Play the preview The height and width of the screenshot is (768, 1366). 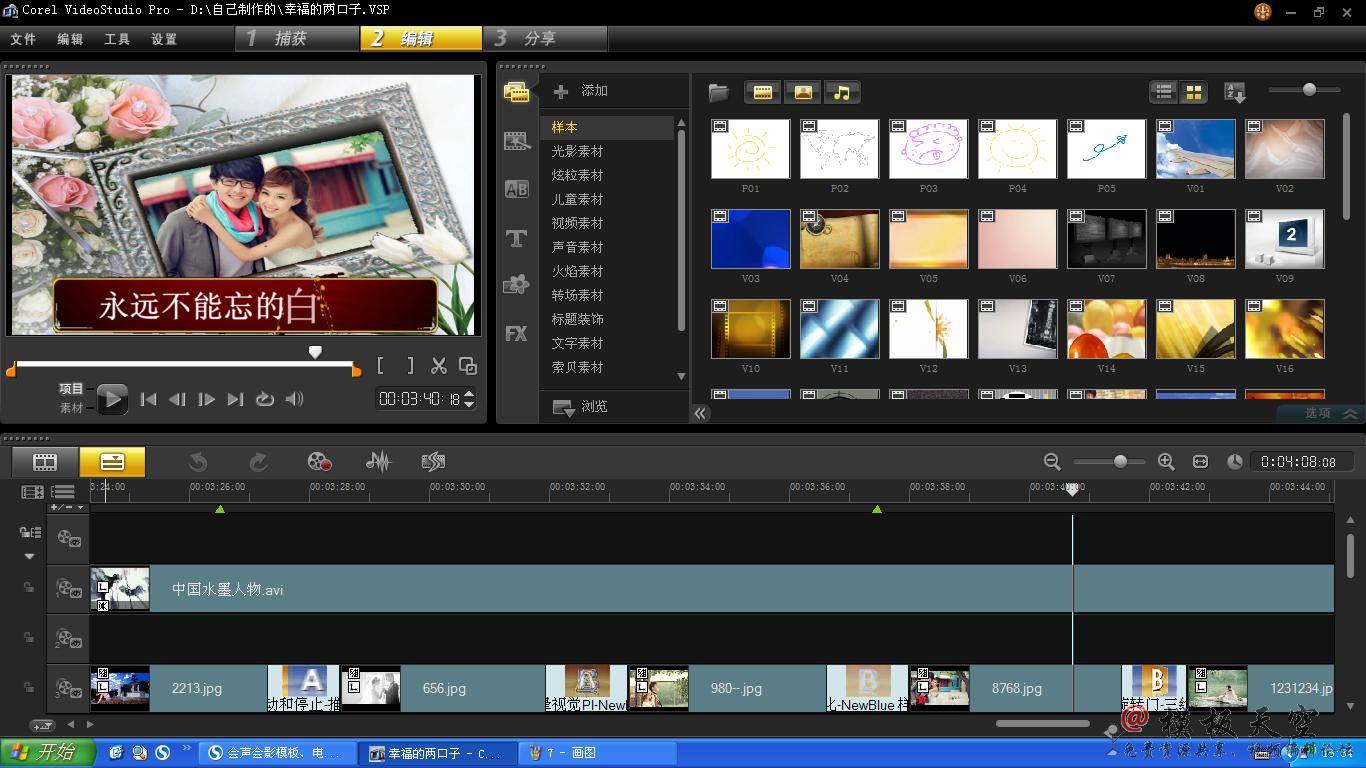pos(112,399)
